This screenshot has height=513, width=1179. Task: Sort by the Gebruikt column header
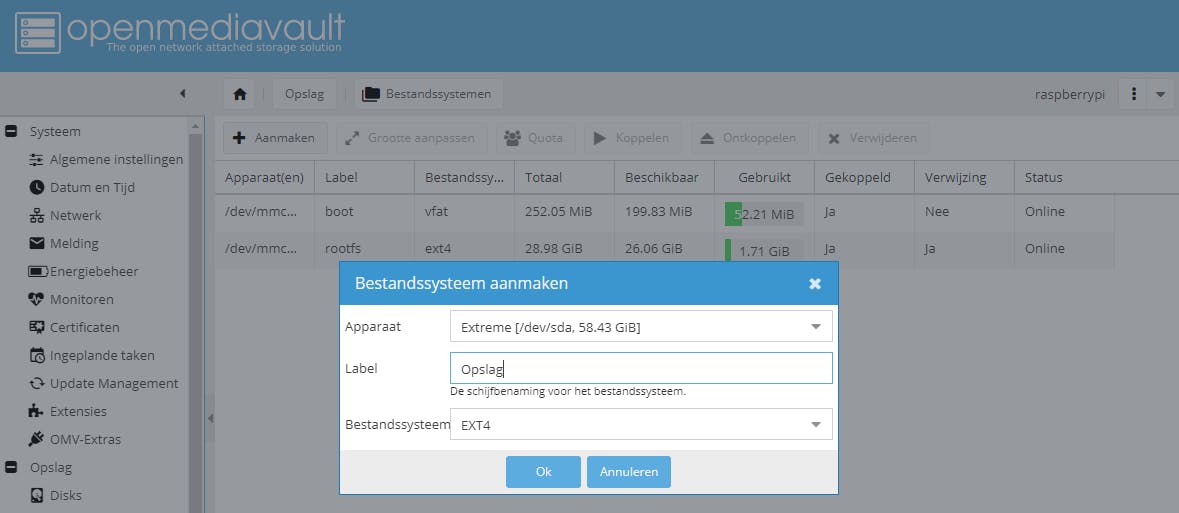[x=765, y=178]
